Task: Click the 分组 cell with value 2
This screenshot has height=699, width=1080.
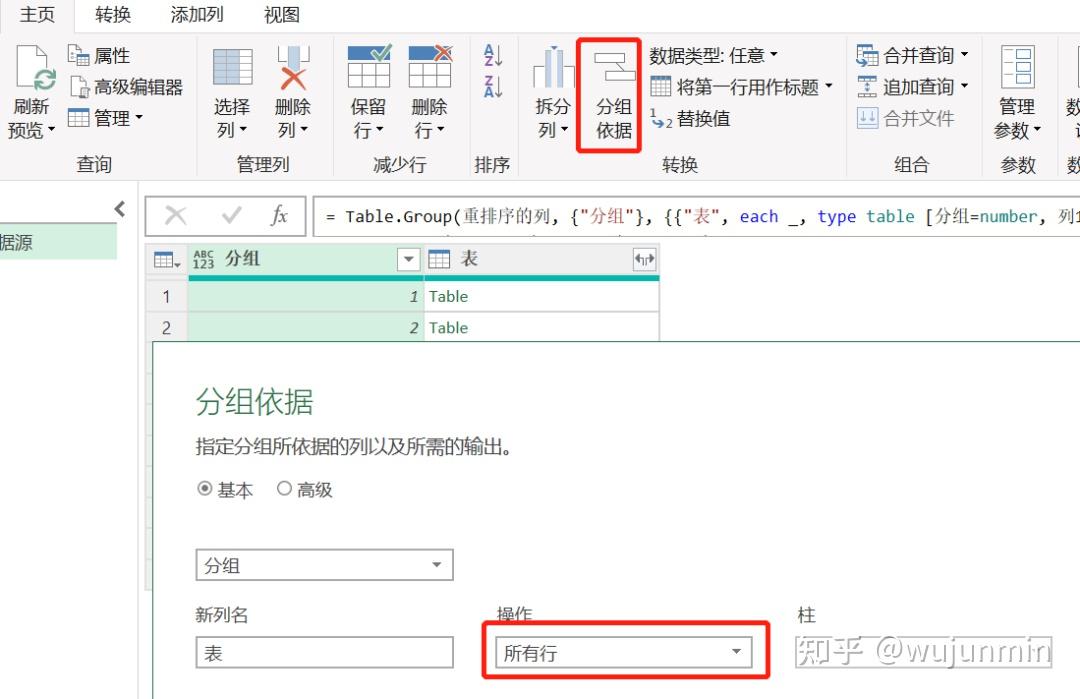Action: (306, 328)
